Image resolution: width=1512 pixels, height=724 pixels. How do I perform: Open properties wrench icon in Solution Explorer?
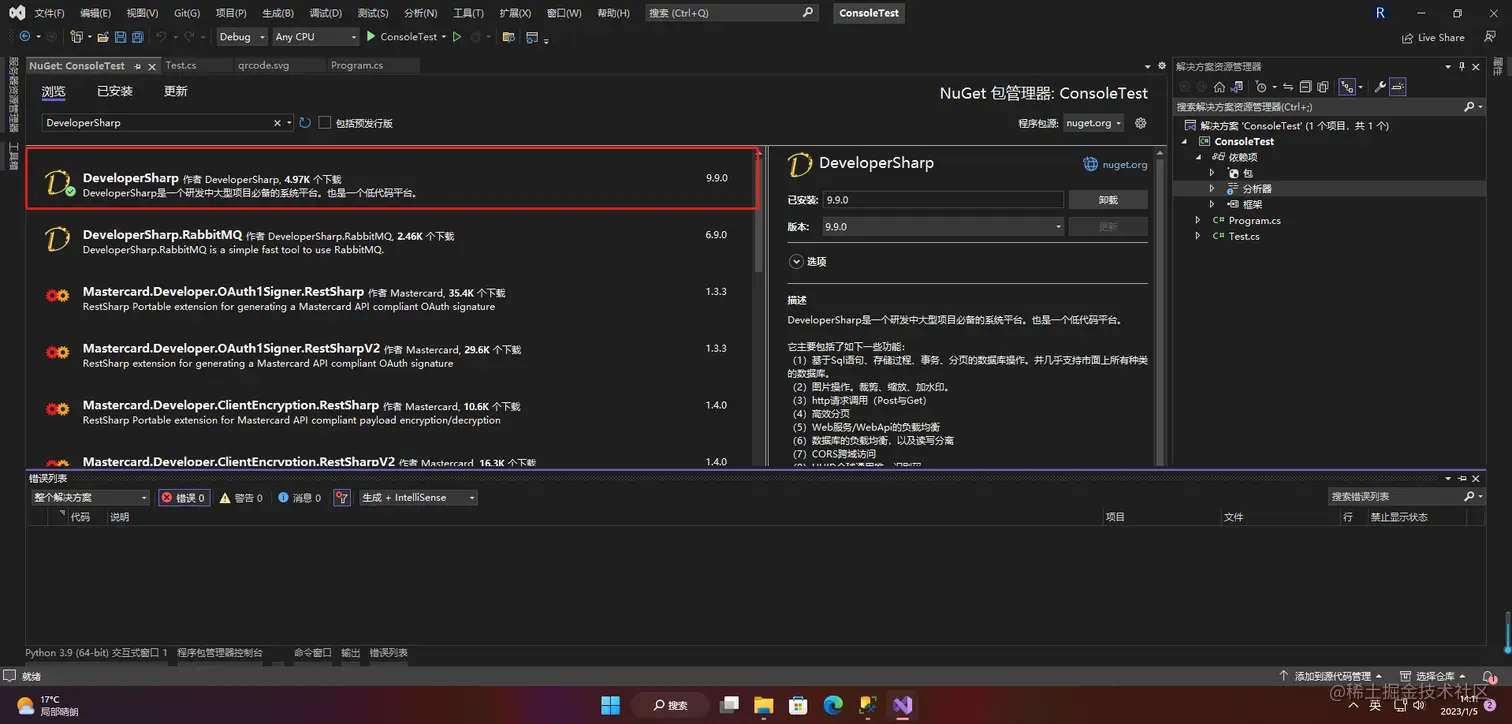point(1380,87)
